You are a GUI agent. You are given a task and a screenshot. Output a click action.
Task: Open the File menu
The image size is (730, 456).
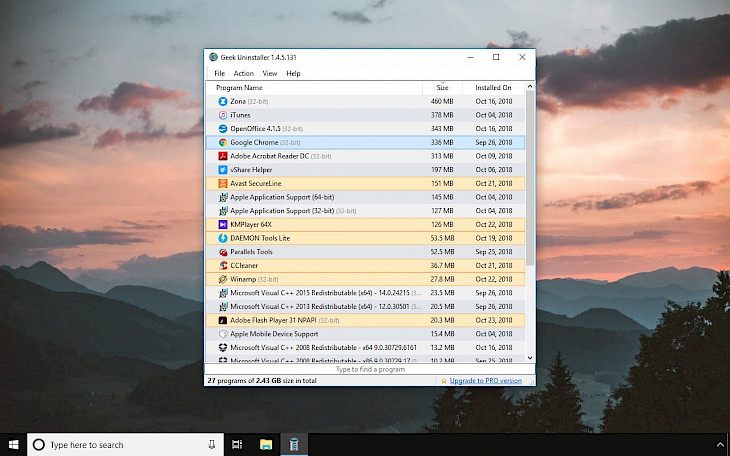pos(219,74)
